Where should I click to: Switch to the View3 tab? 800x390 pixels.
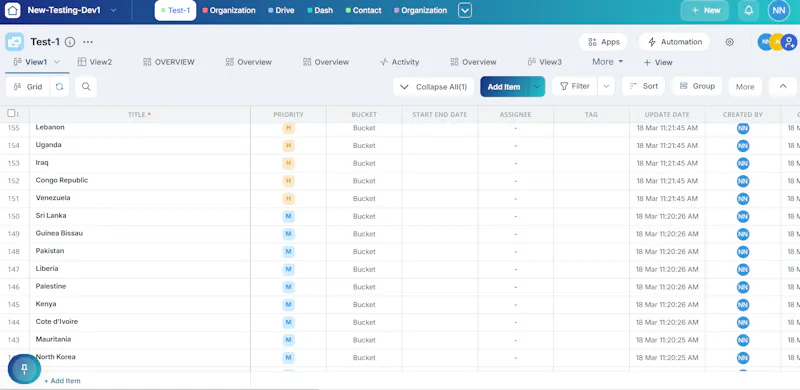(544, 62)
